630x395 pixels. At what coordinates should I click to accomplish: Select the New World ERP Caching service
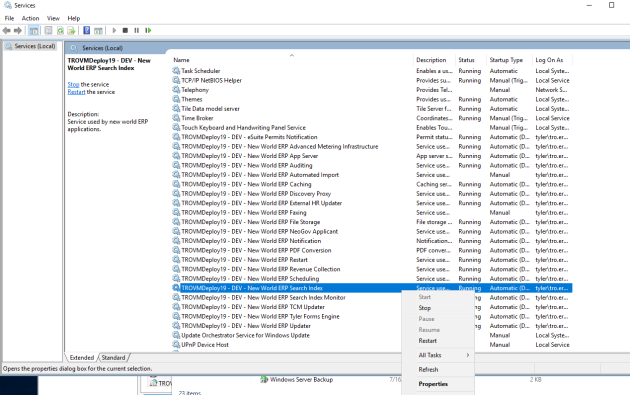click(x=372, y=184)
